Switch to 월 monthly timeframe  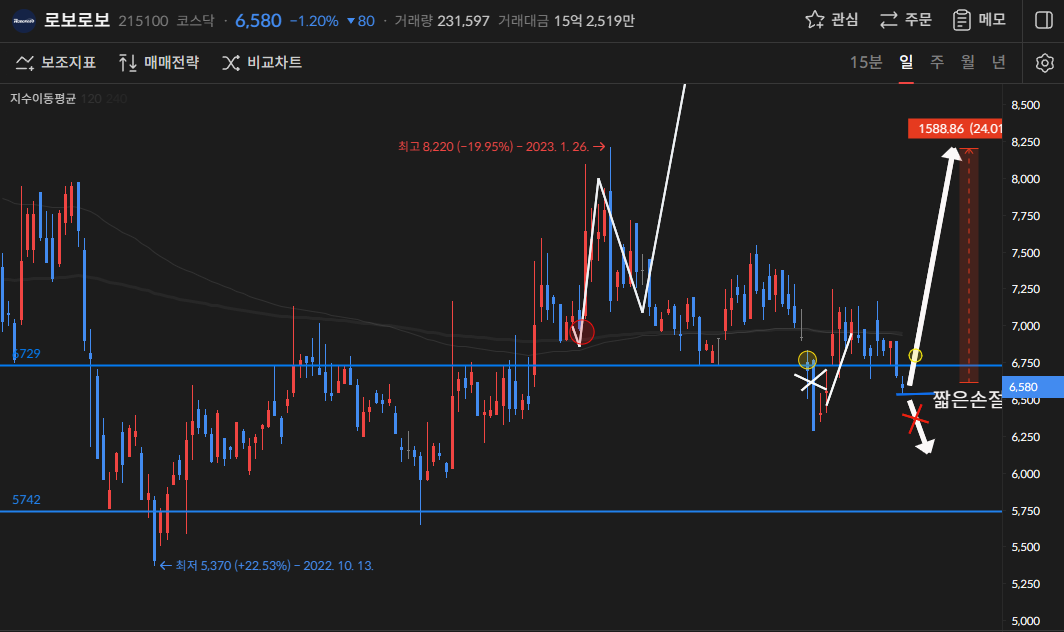[x=967, y=63]
